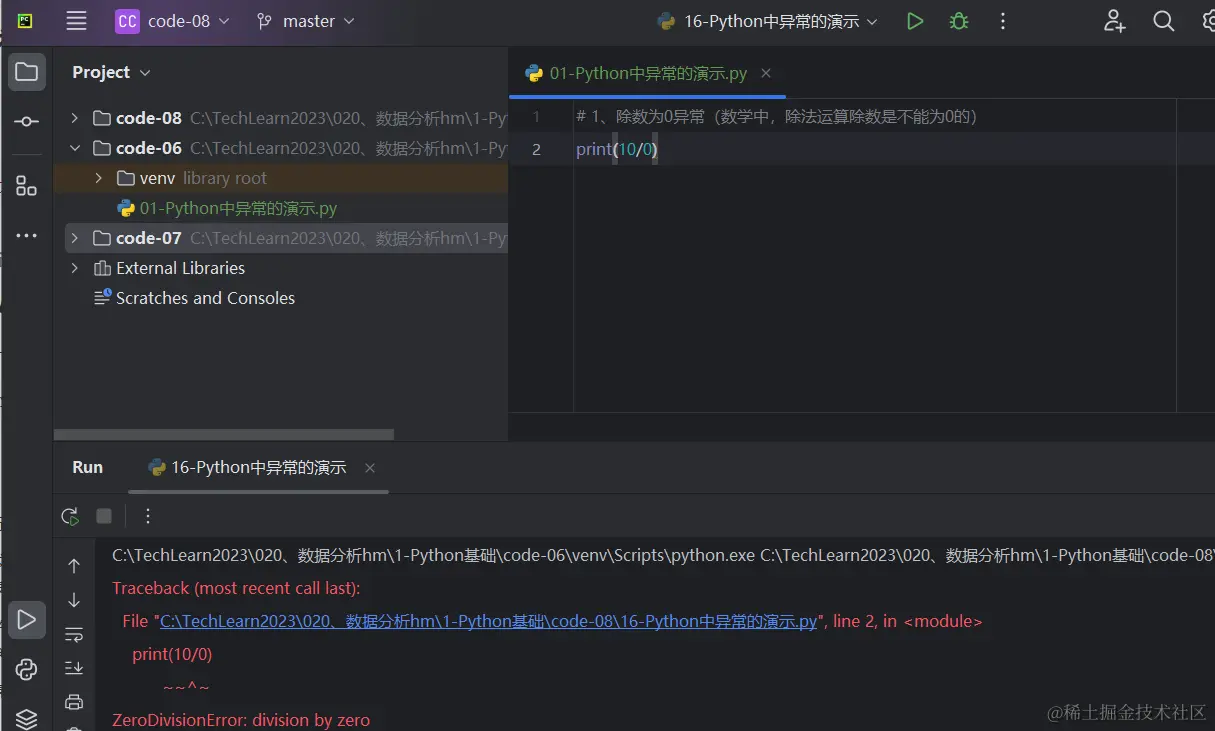Open more tool windows via ellipsis icon
This screenshot has height=731, width=1215.
26,236
